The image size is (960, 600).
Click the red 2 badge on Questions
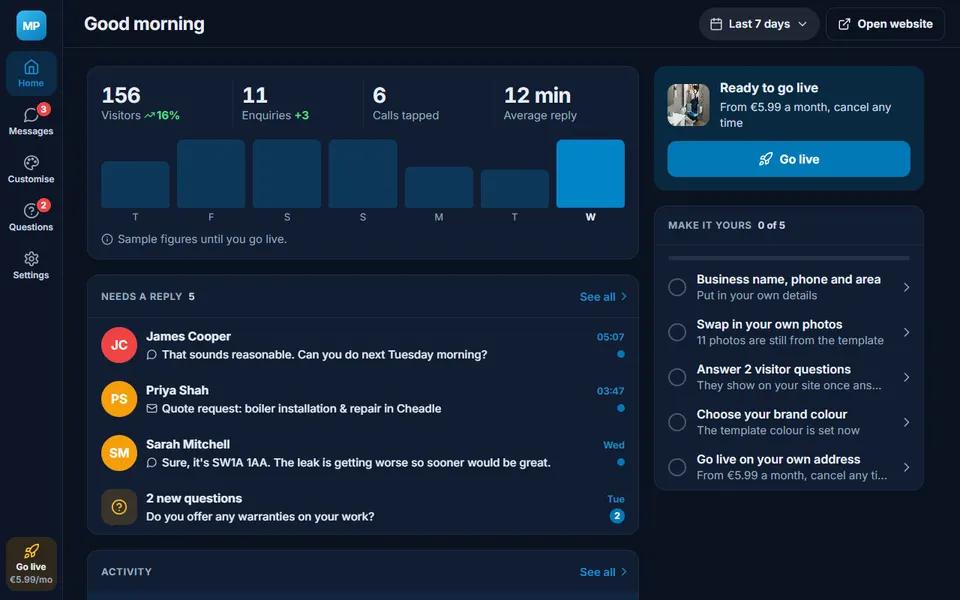[43, 205]
